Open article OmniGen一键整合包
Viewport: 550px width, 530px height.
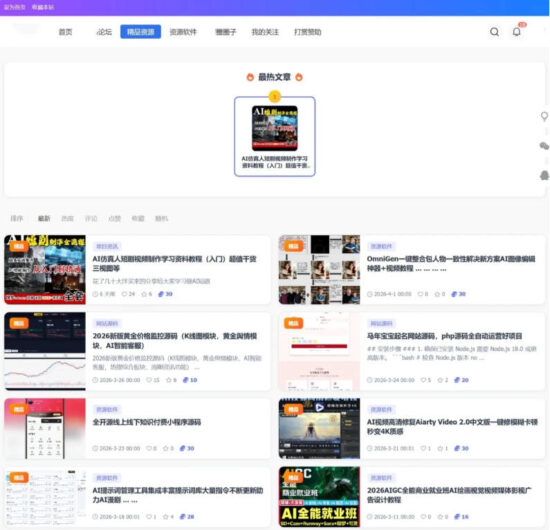point(451,263)
